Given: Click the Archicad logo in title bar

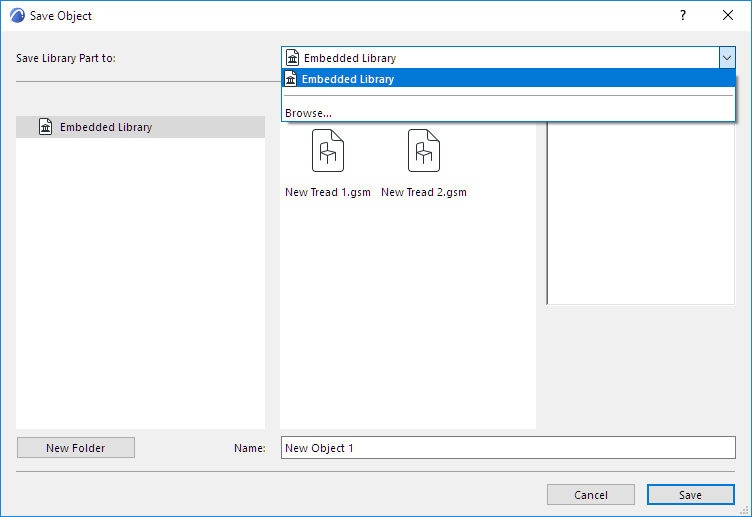Looking at the screenshot, I should click(x=17, y=15).
